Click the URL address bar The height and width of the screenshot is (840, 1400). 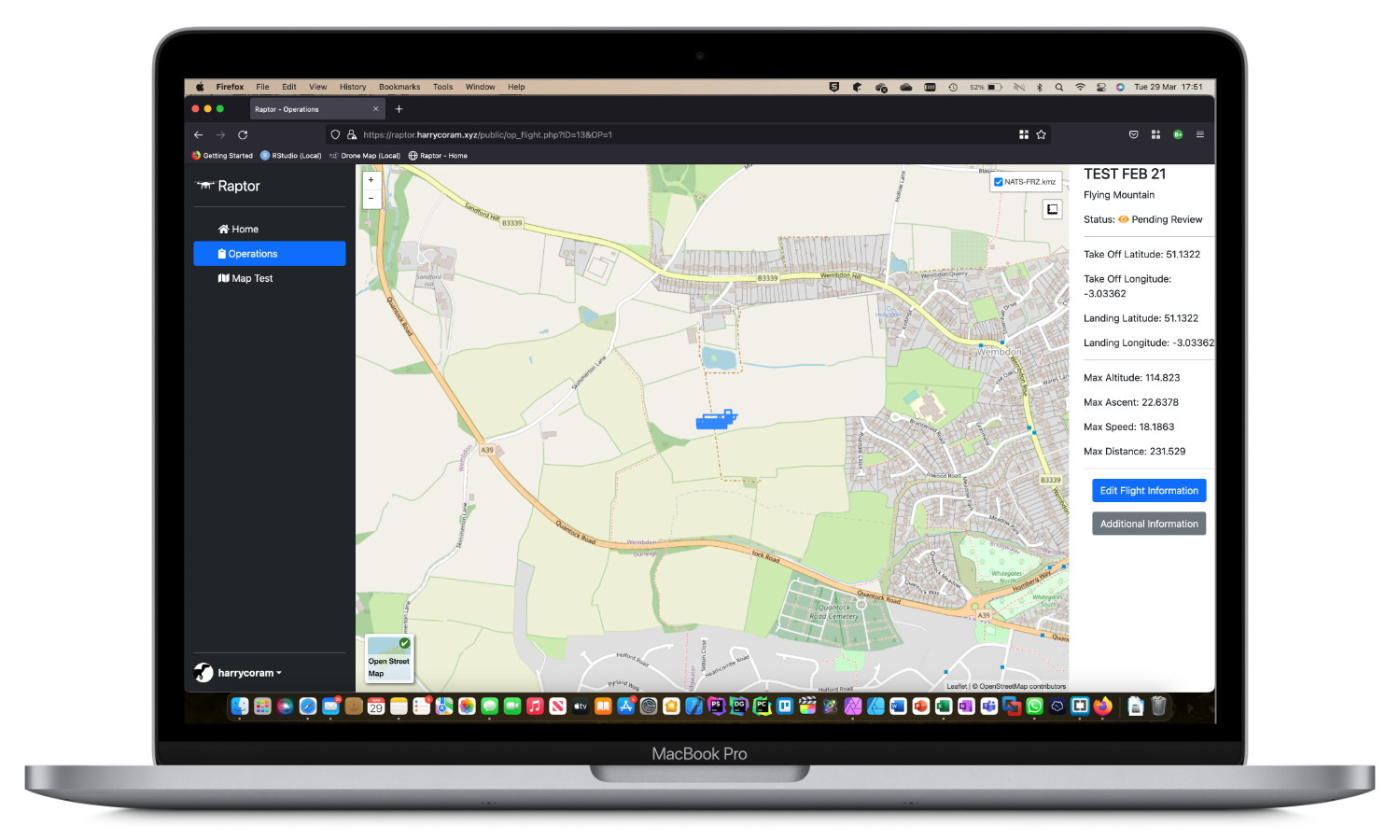tap(653, 135)
